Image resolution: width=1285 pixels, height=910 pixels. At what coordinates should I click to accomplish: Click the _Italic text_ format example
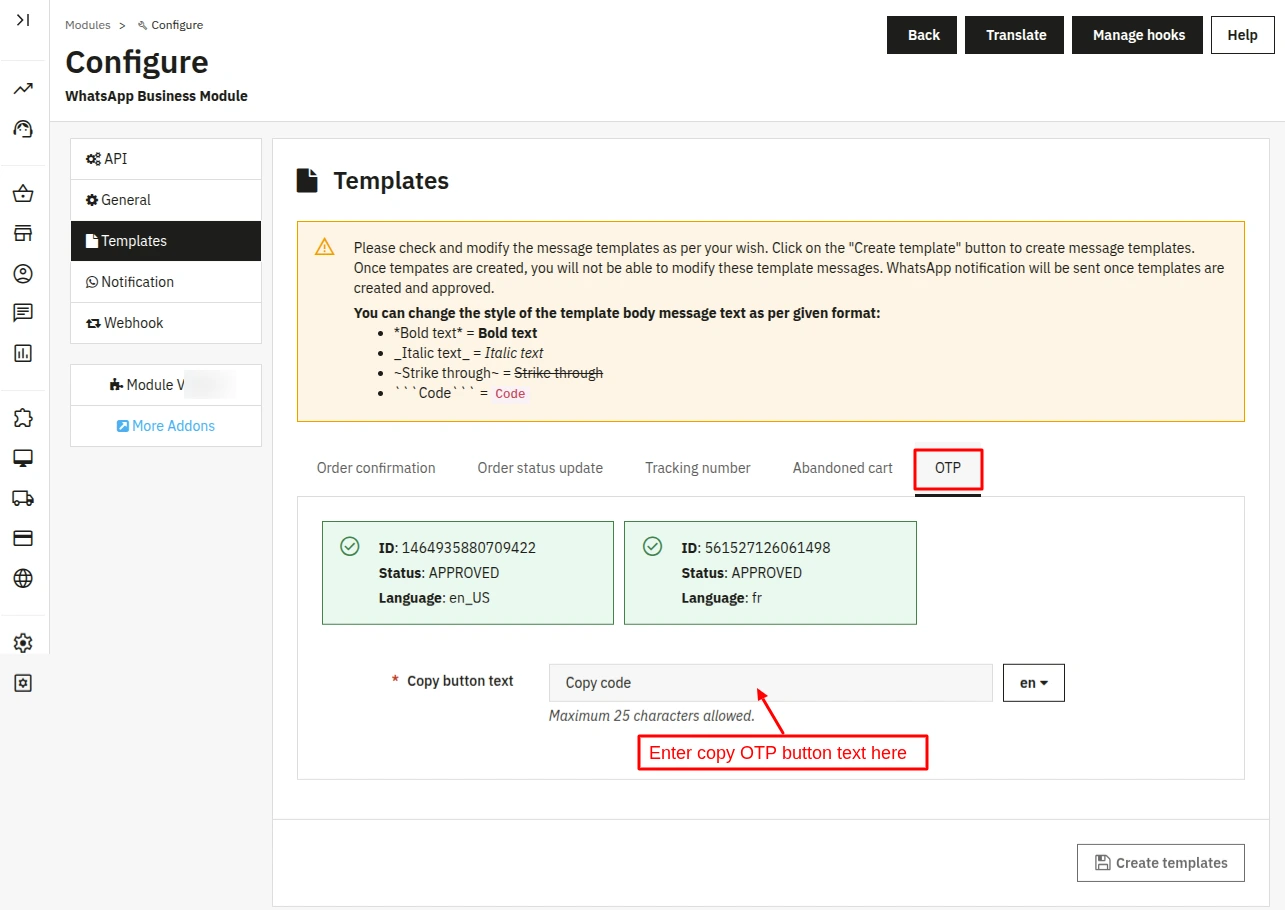pyautogui.click(x=469, y=353)
